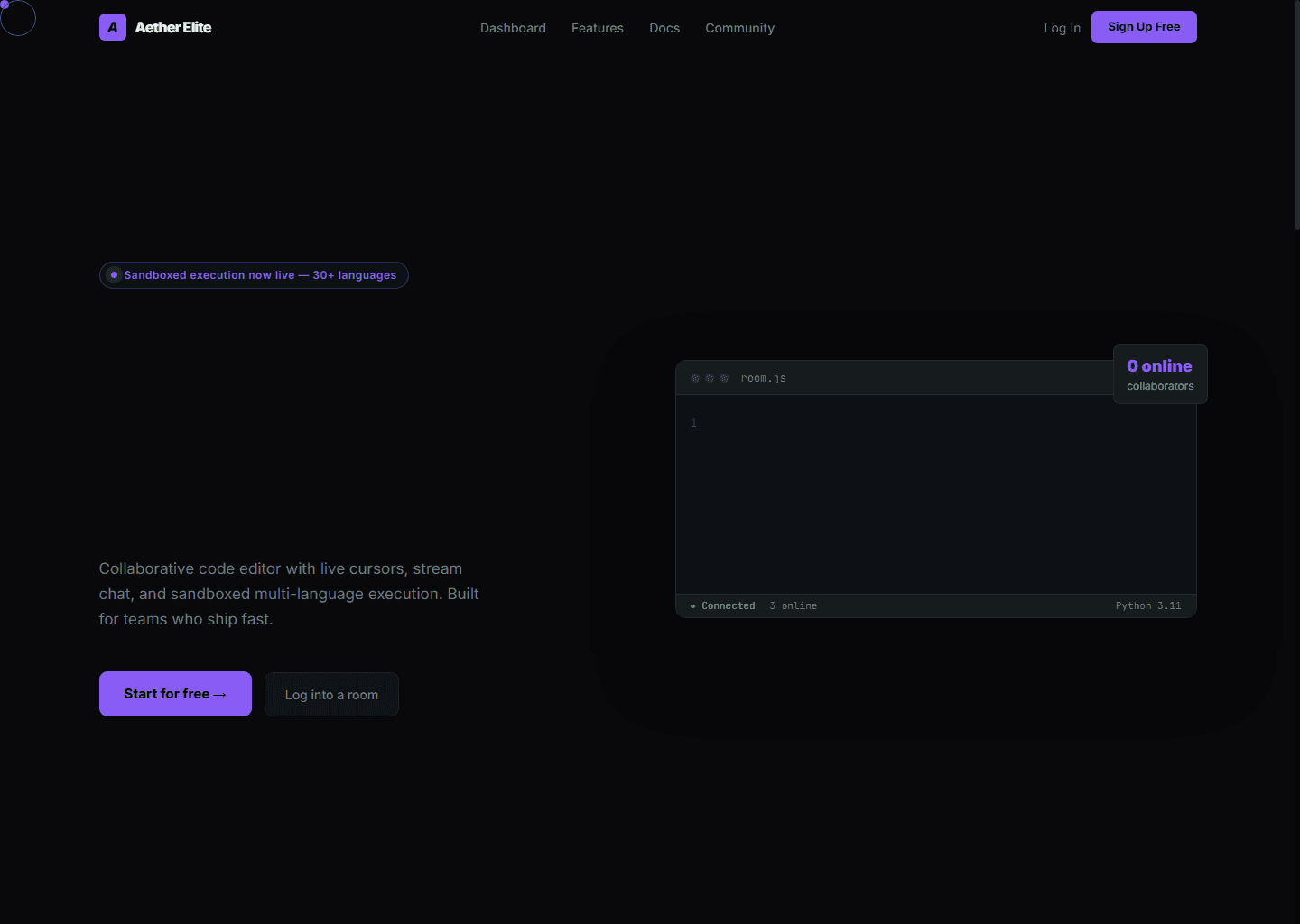This screenshot has height=924, width=1300.
Task: Click the '3 online' status bar text
Action: (x=793, y=605)
